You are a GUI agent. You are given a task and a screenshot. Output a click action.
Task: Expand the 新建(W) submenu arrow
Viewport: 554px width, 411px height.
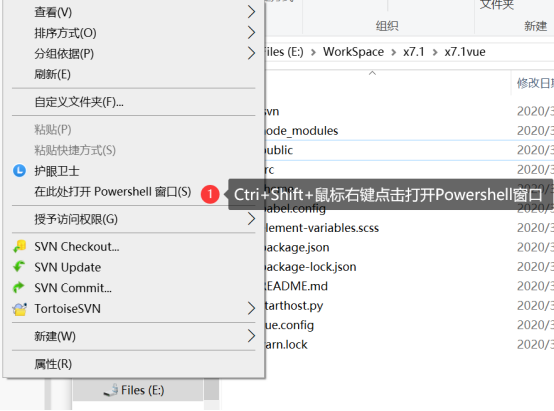click(x=251, y=336)
